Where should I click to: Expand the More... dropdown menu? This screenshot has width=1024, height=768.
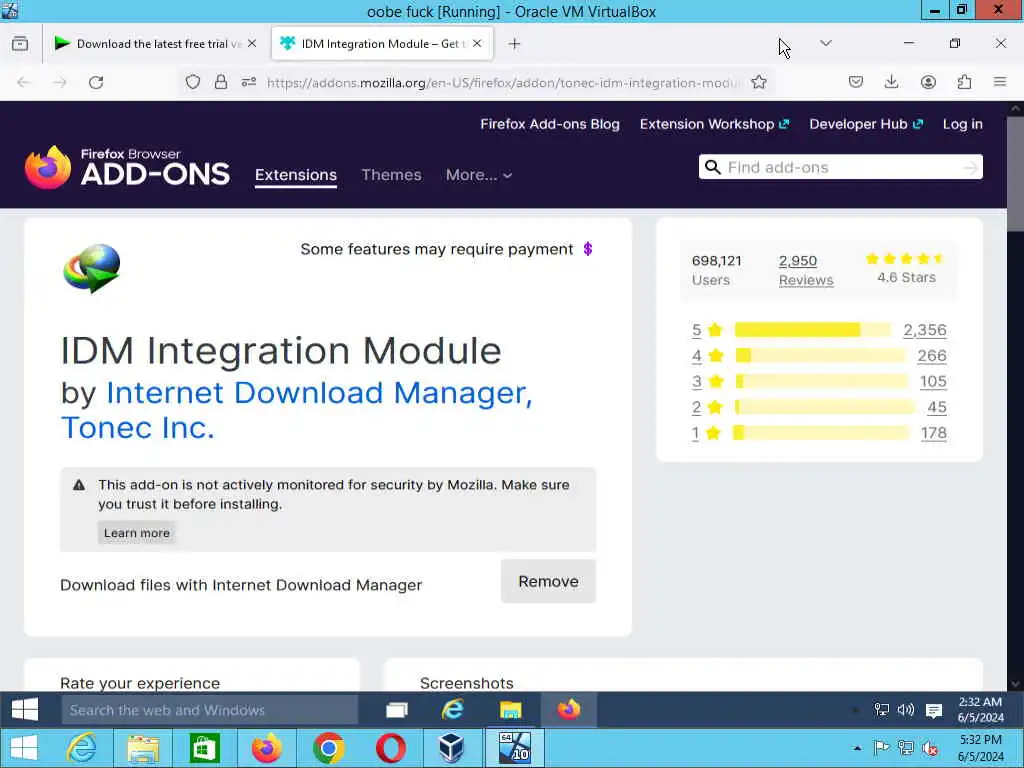coord(479,175)
